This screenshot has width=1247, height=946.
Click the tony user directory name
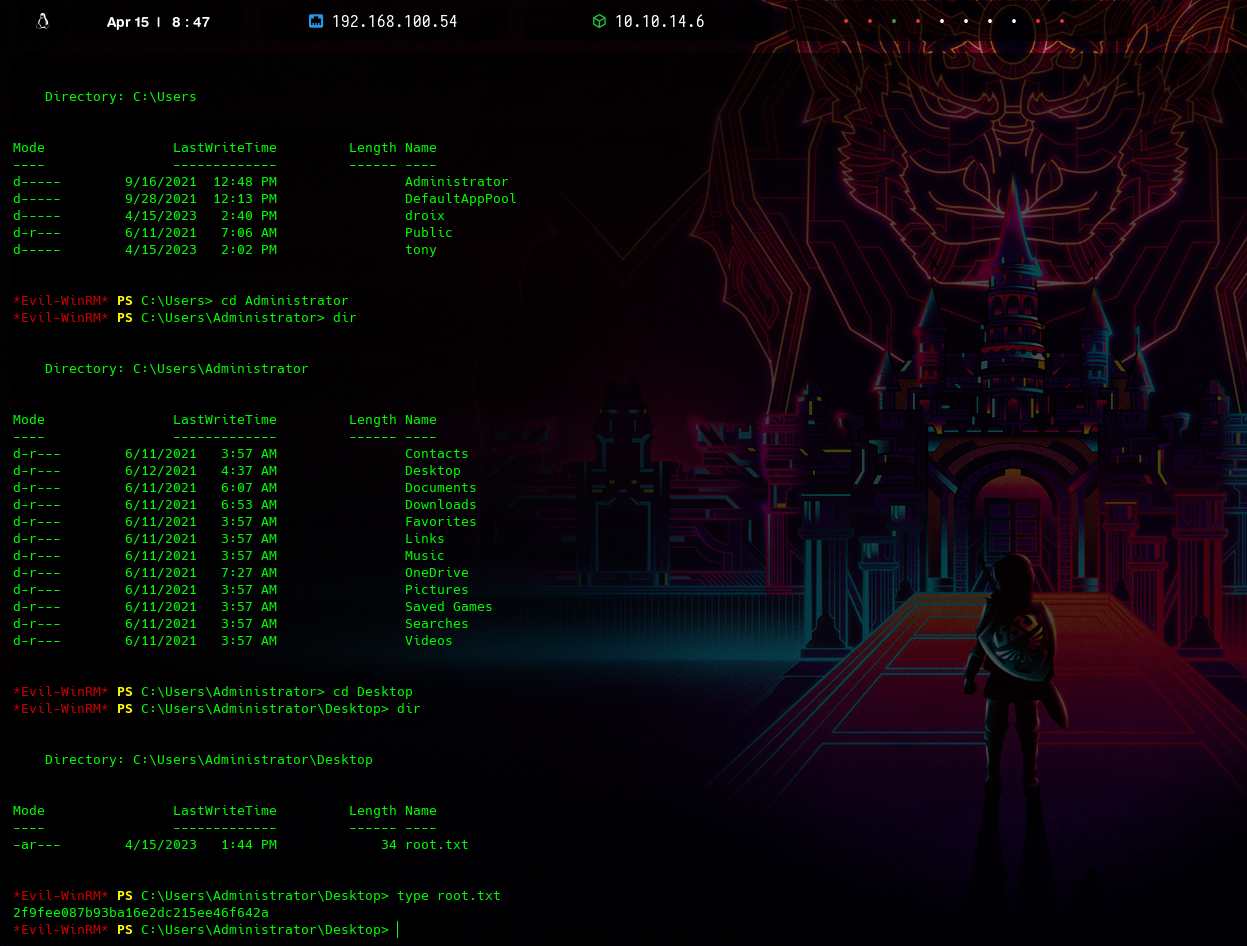[421, 250]
